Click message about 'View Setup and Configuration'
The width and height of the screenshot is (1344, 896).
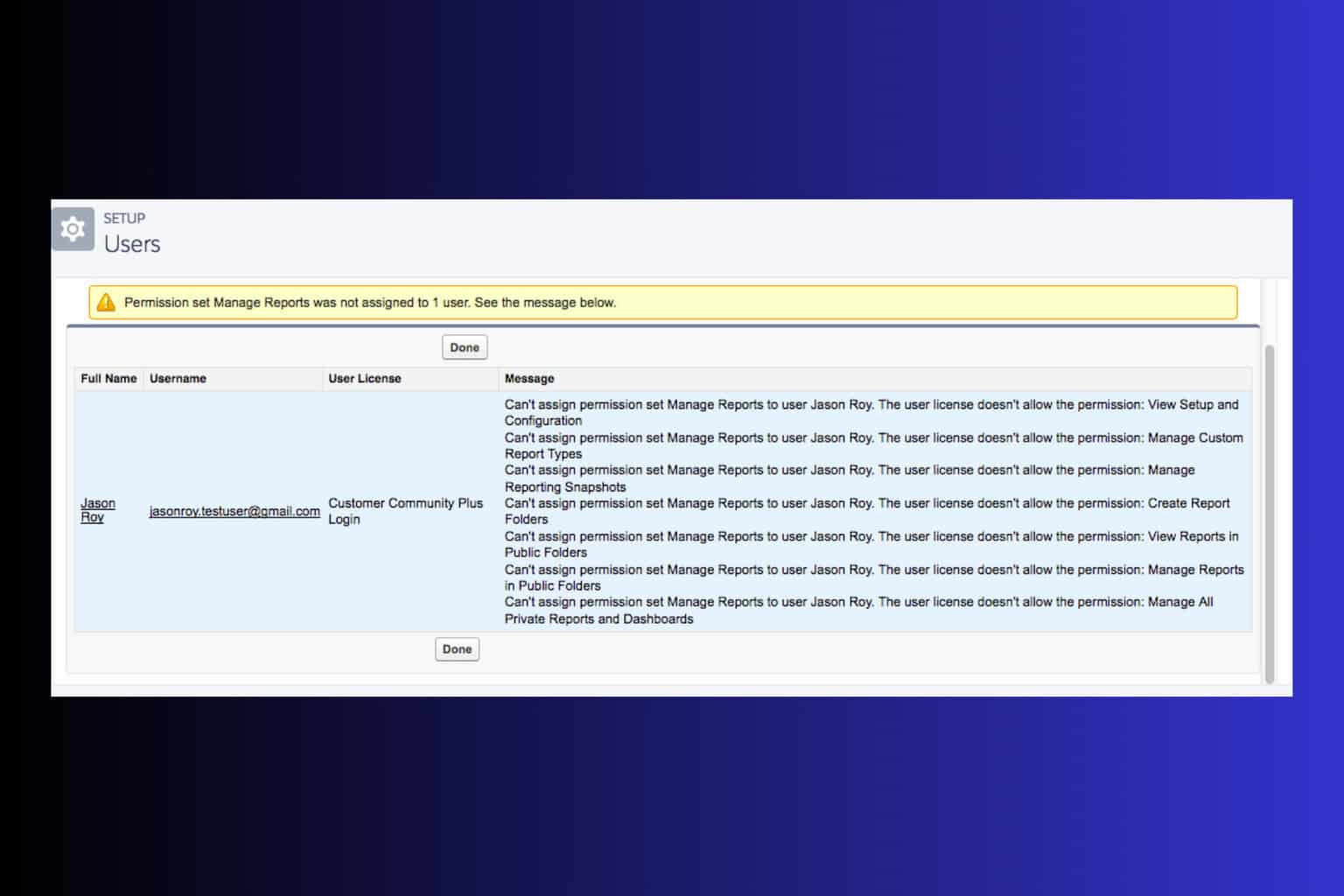tap(871, 413)
